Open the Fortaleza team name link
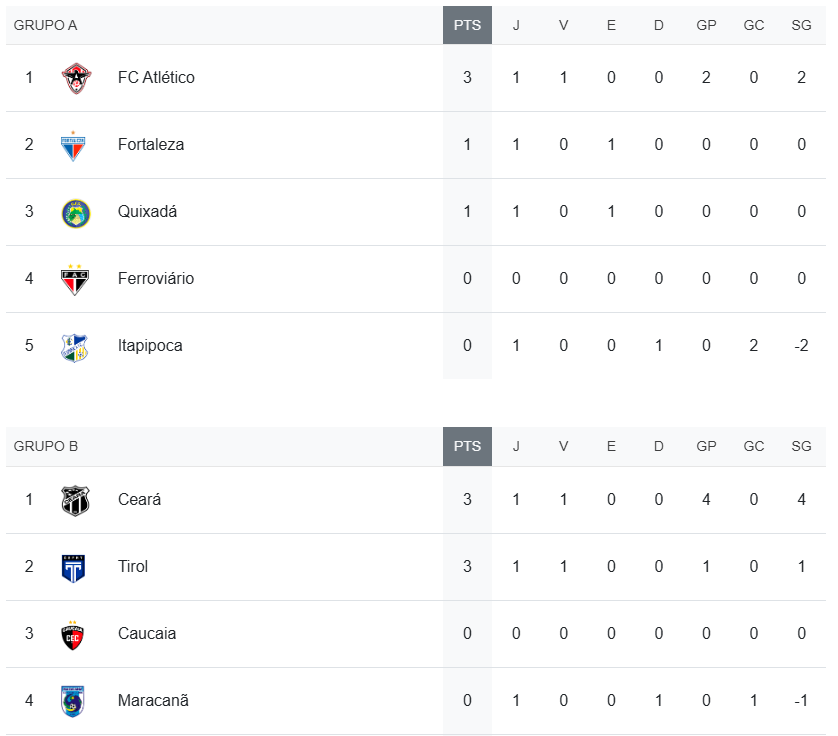838x736 pixels. [x=151, y=145]
